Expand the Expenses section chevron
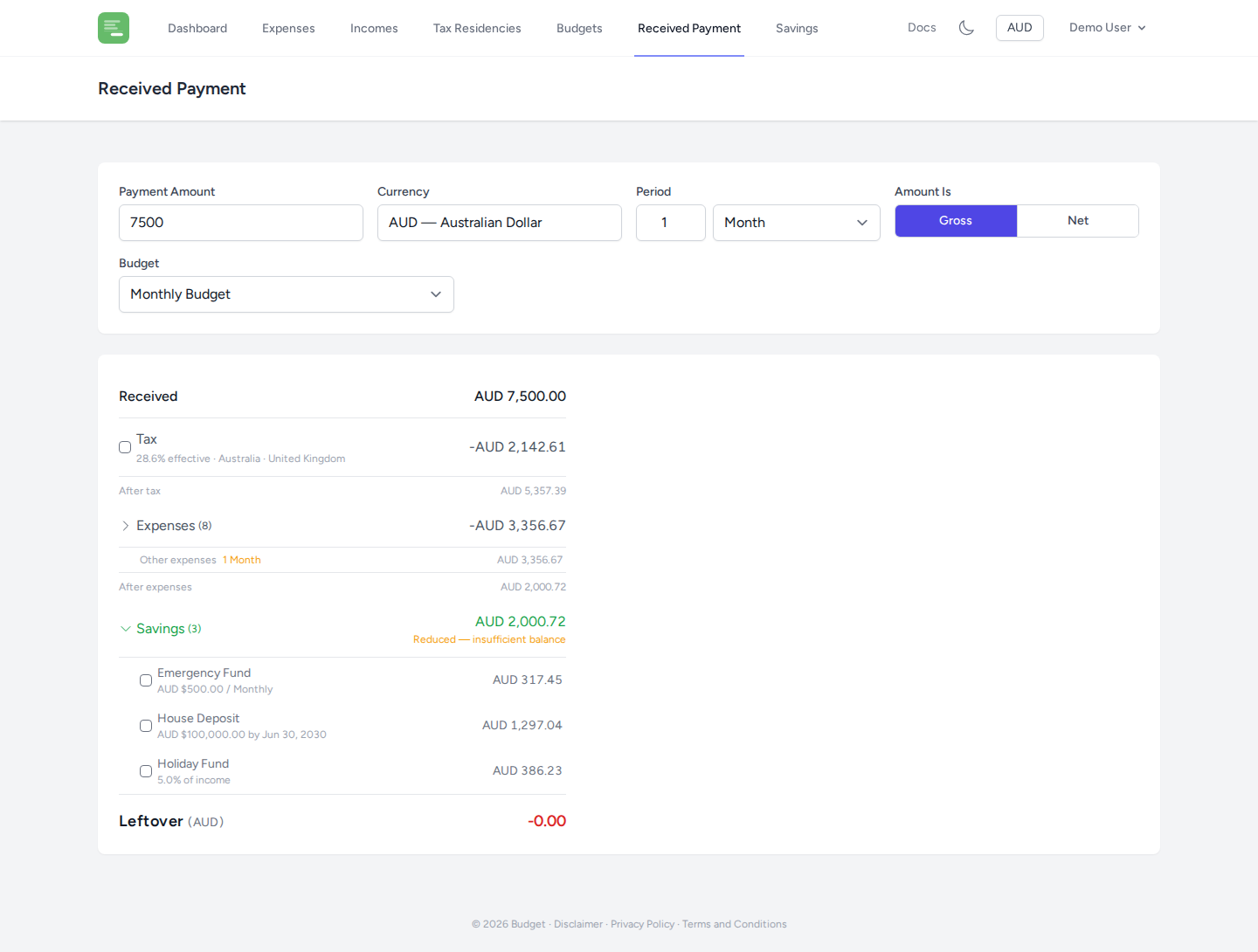1258x952 pixels. (126, 526)
